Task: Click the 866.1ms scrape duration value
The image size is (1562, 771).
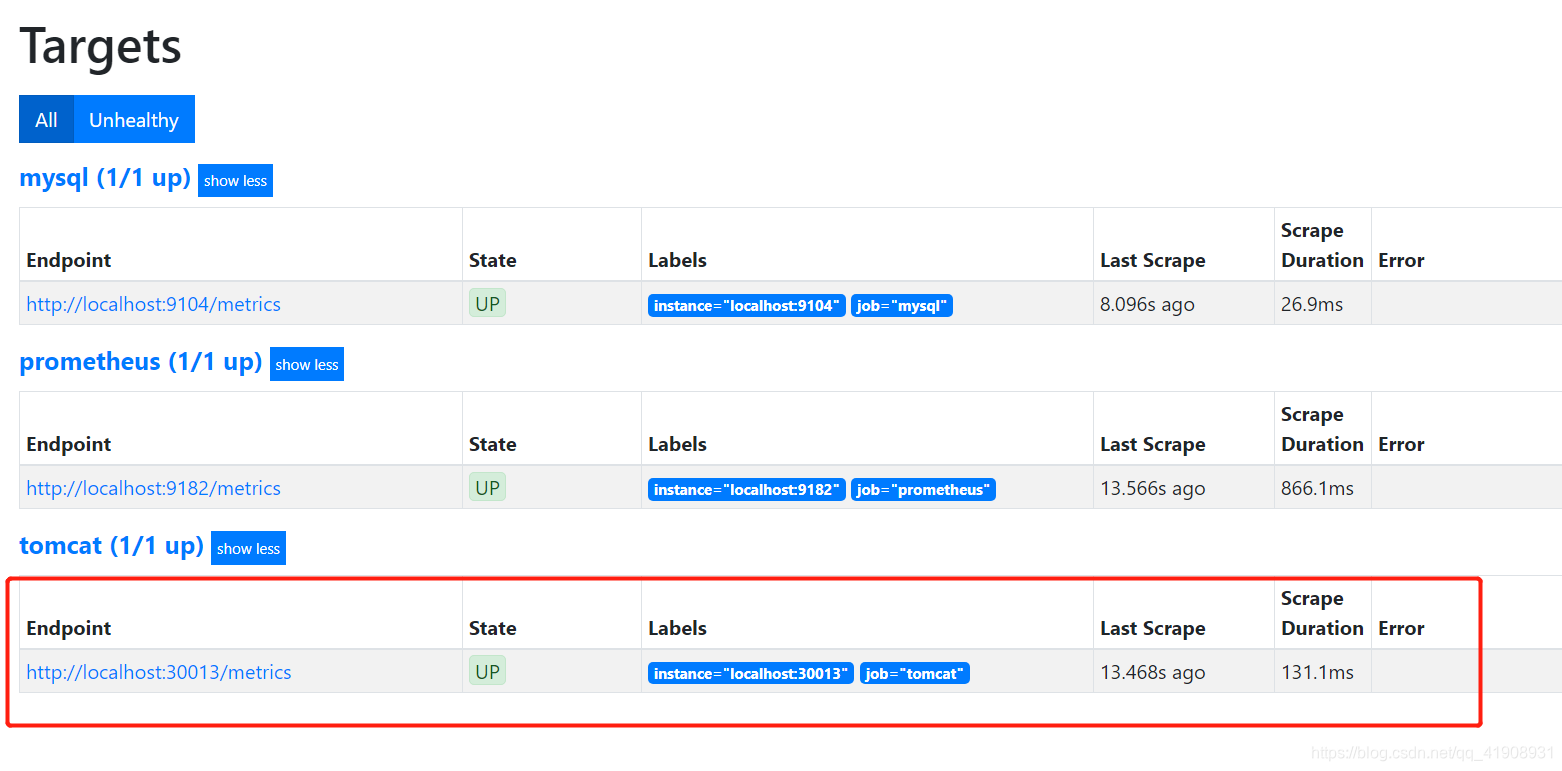Action: [1317, 488]
